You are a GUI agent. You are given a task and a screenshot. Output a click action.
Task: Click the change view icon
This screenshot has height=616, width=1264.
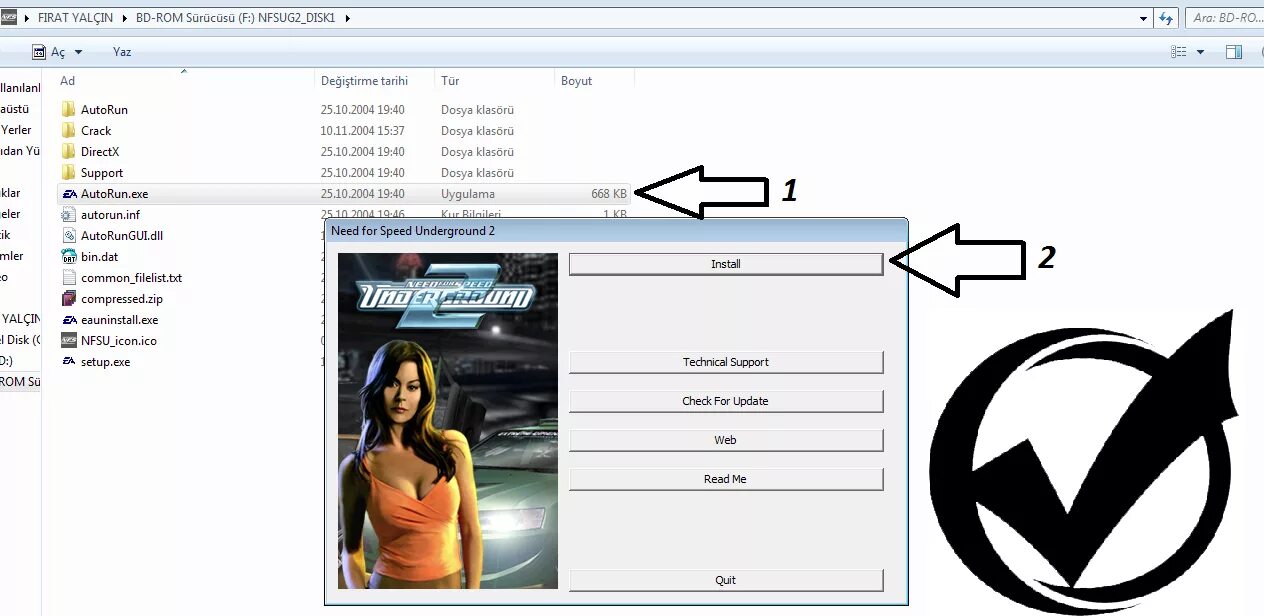(1179, 52)
